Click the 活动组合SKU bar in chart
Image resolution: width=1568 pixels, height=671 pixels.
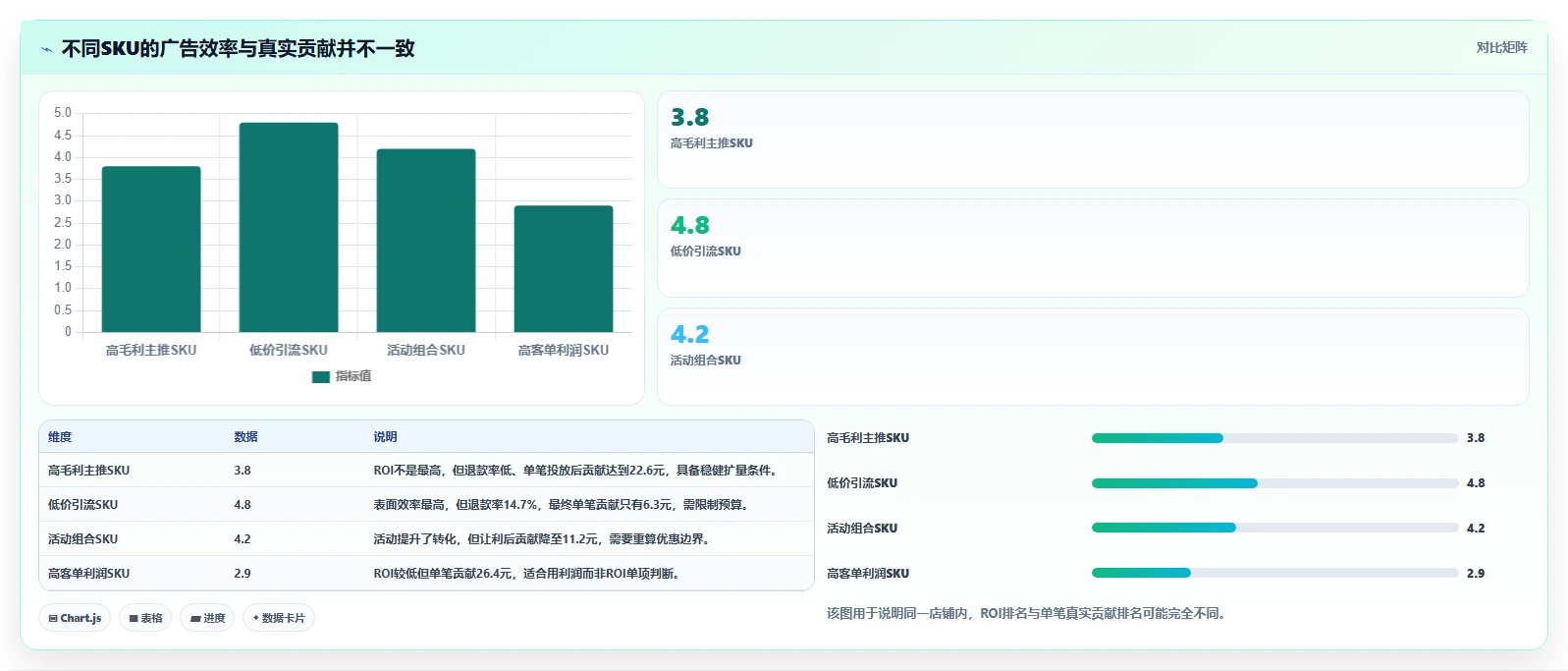coord(426,241)
